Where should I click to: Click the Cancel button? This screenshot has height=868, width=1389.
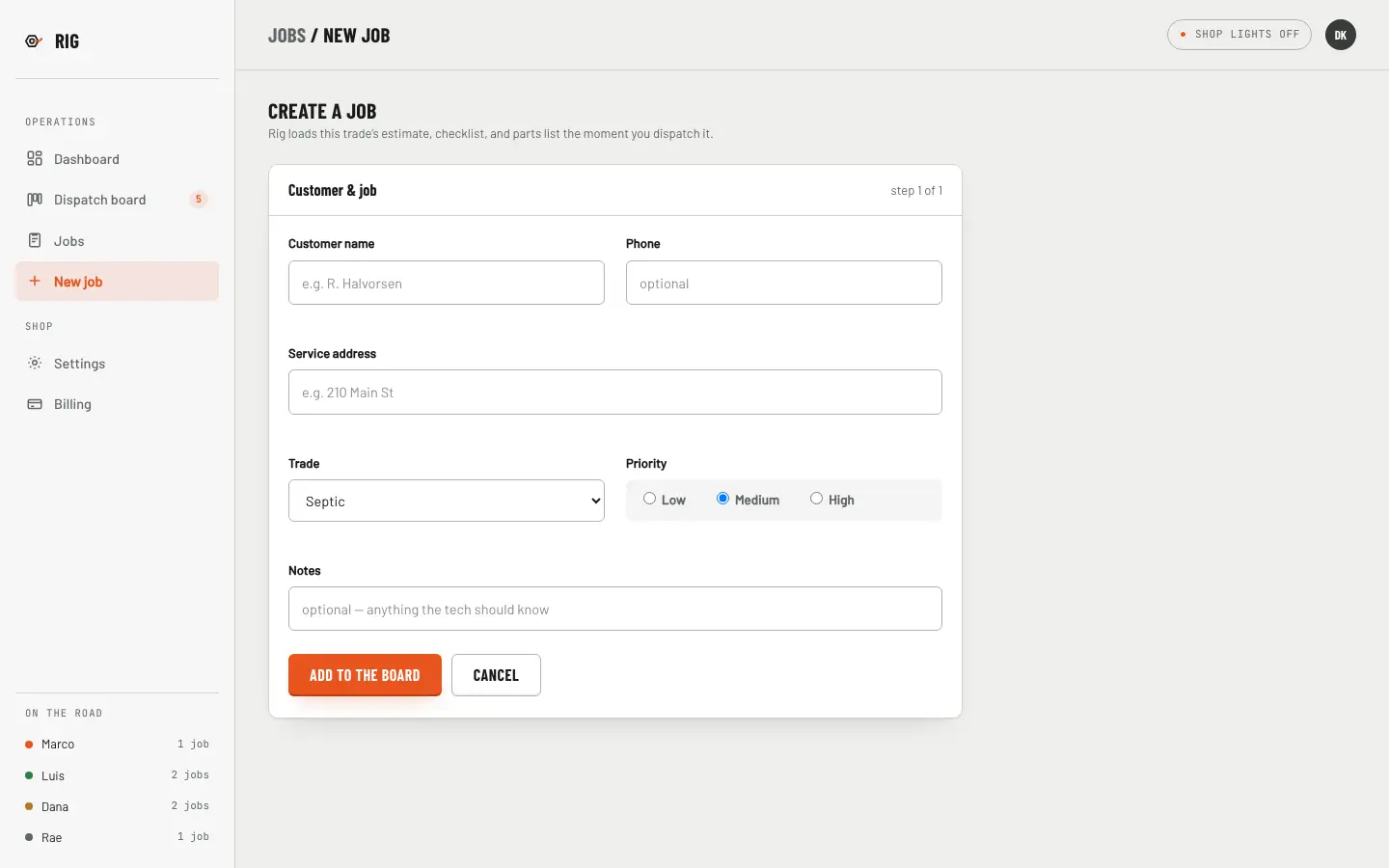click(x=496, y=675)
